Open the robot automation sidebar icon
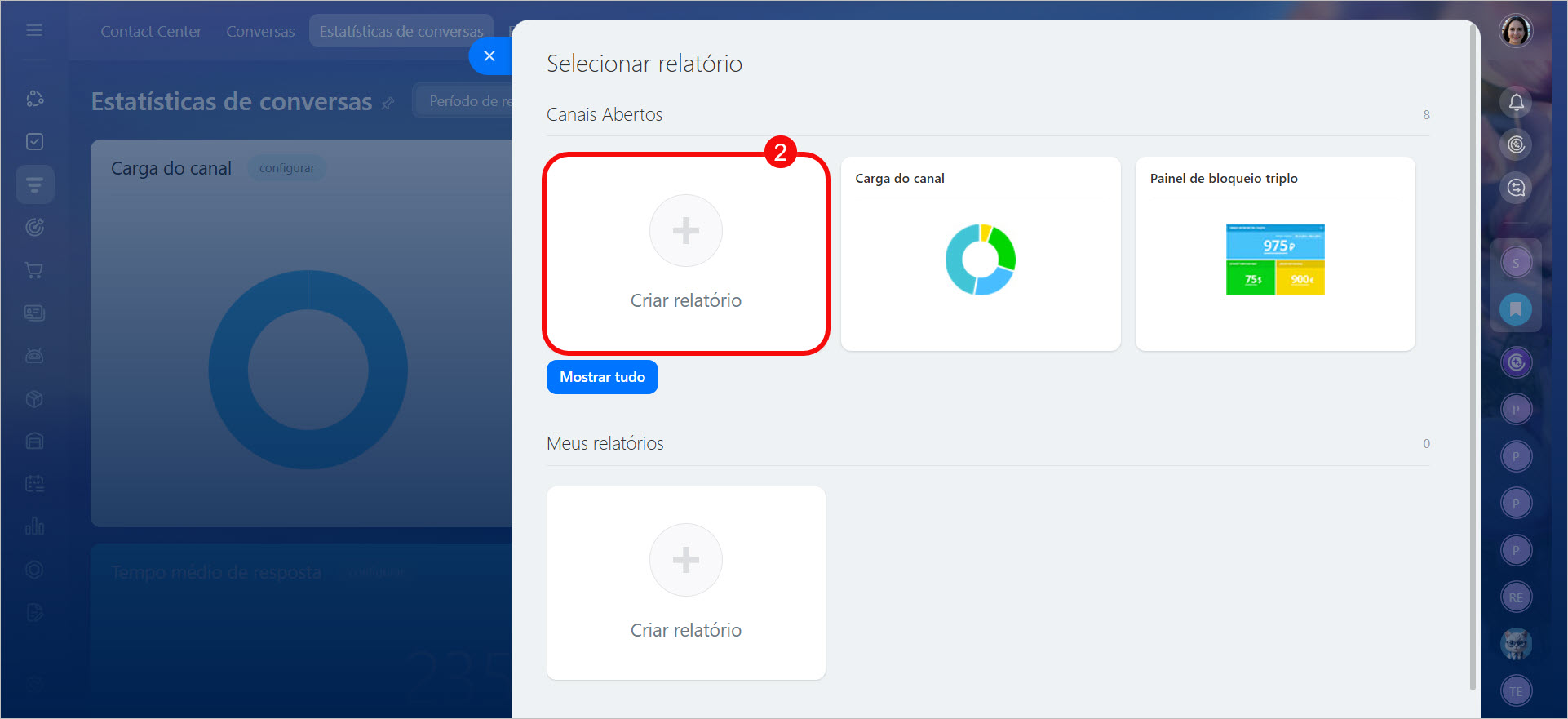The width and height of the screenshot is (1568, 719). 34,356
